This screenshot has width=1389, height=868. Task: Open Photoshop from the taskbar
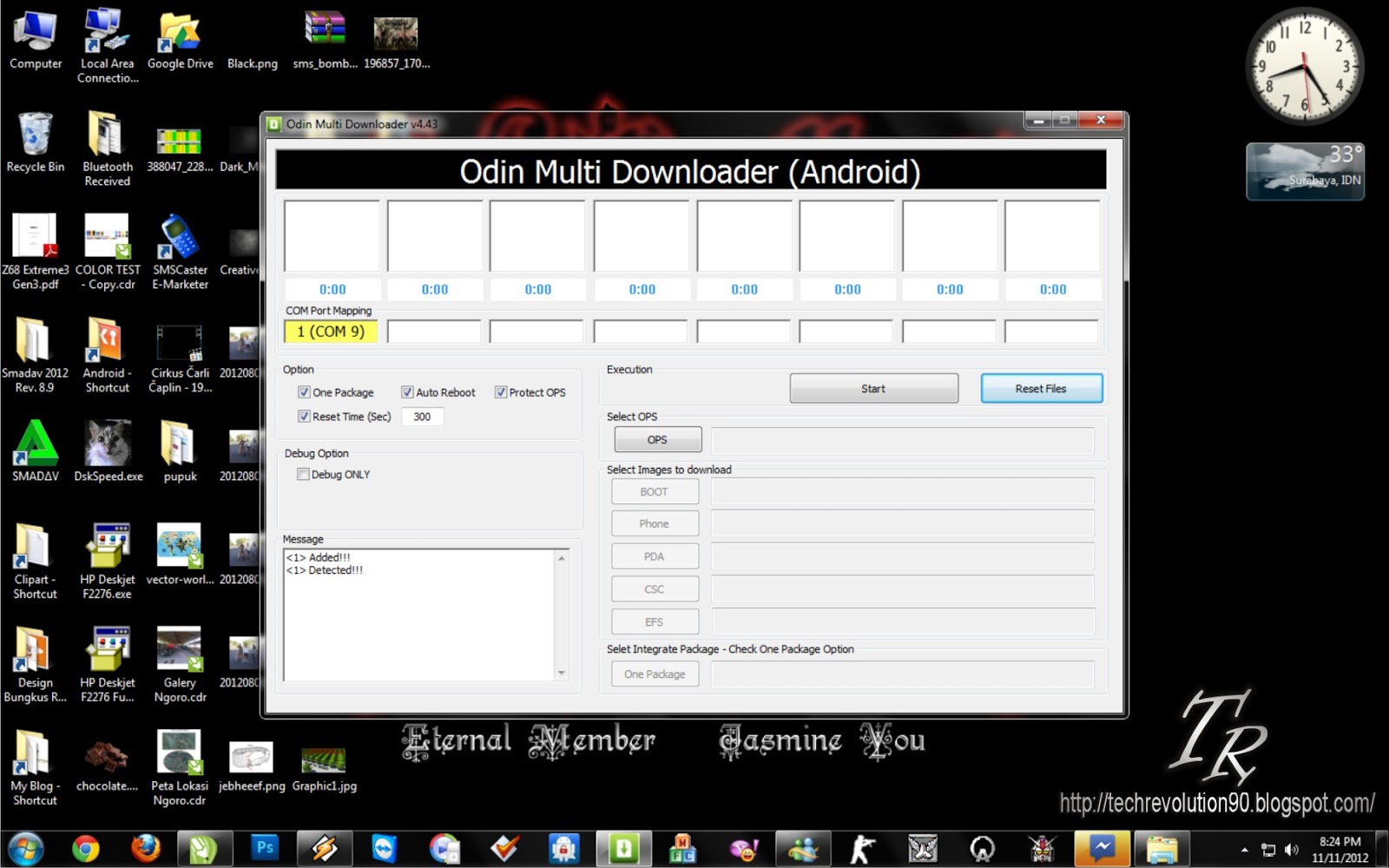[264, 848]
